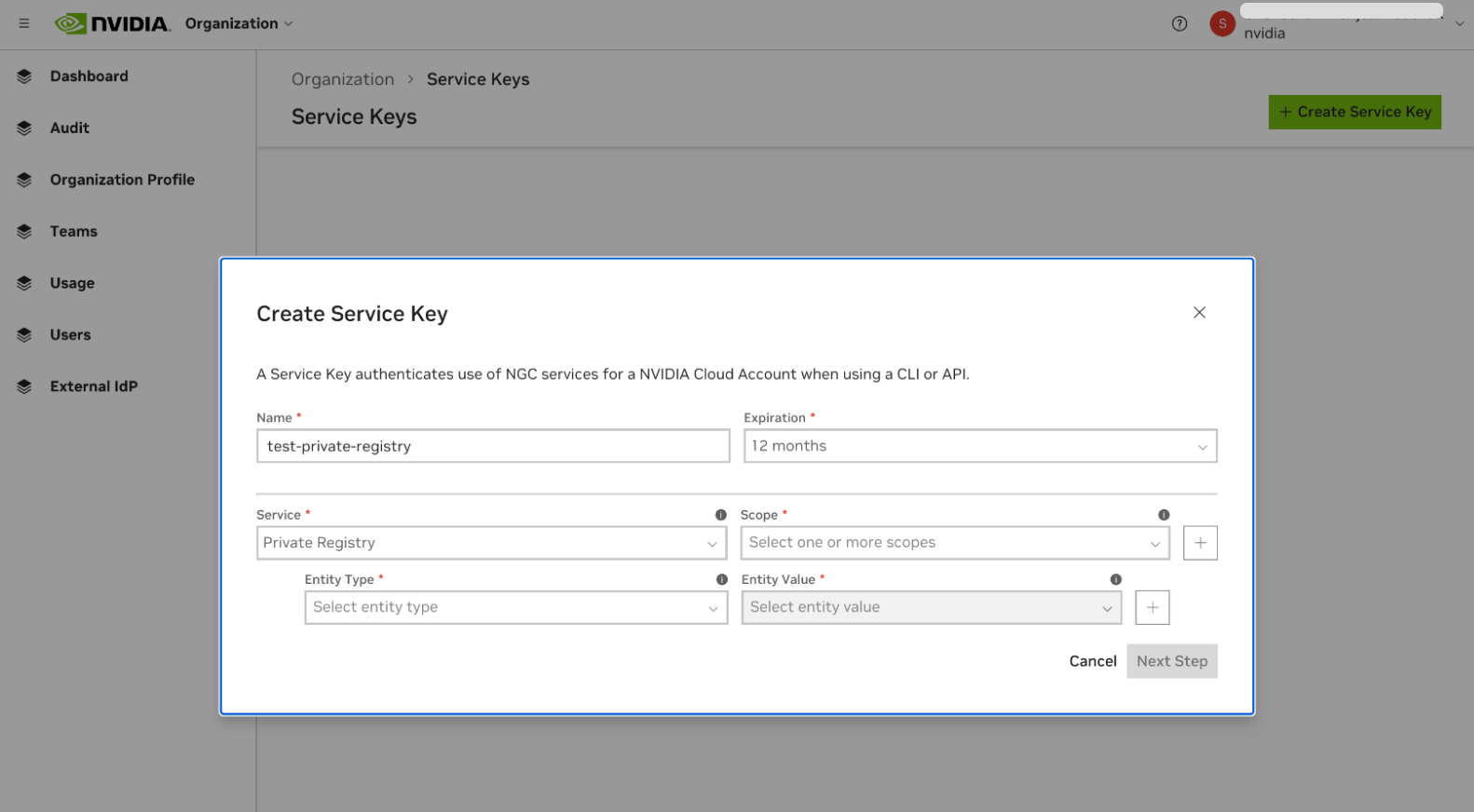
Task: Click the Create Service Key green button
Action: click(1355, 112)
